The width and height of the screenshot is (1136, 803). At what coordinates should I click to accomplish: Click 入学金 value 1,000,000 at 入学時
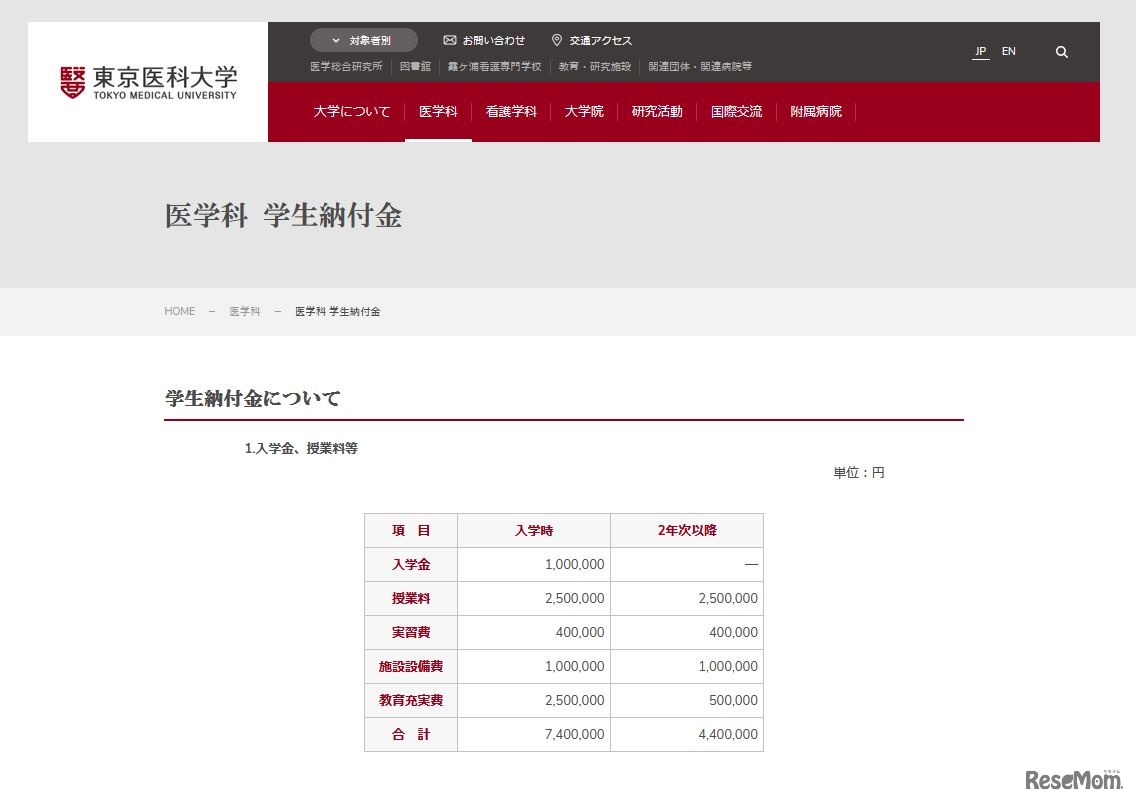[x=575, y=565]
